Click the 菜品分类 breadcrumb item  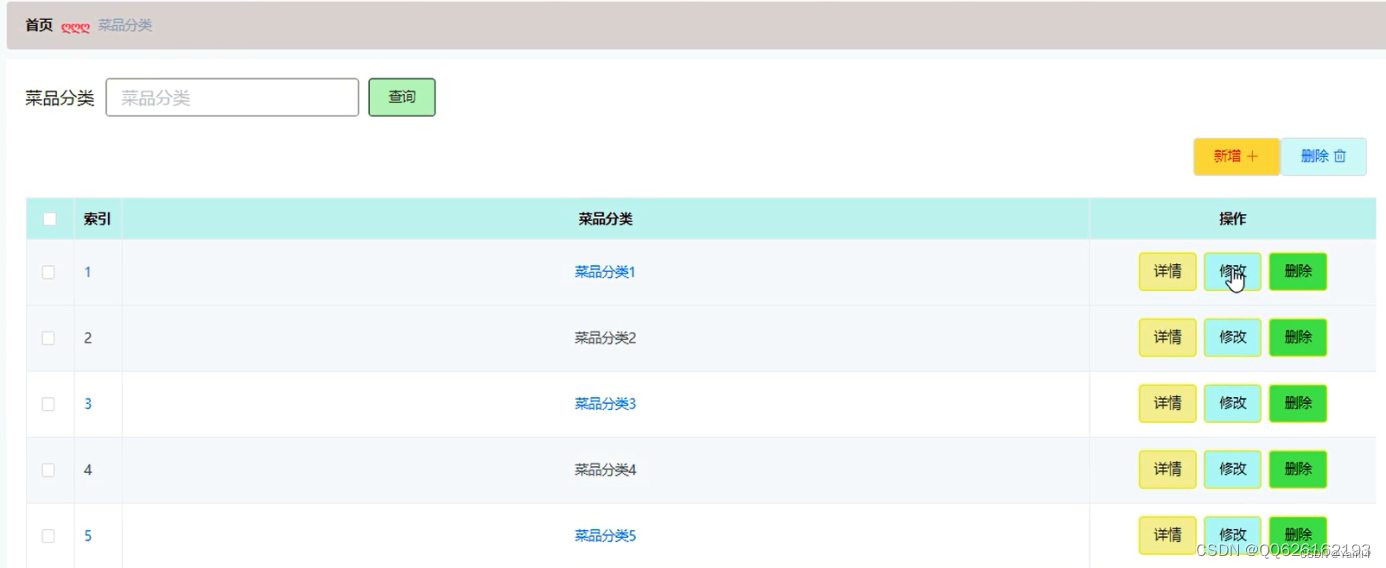coord(125,25)
